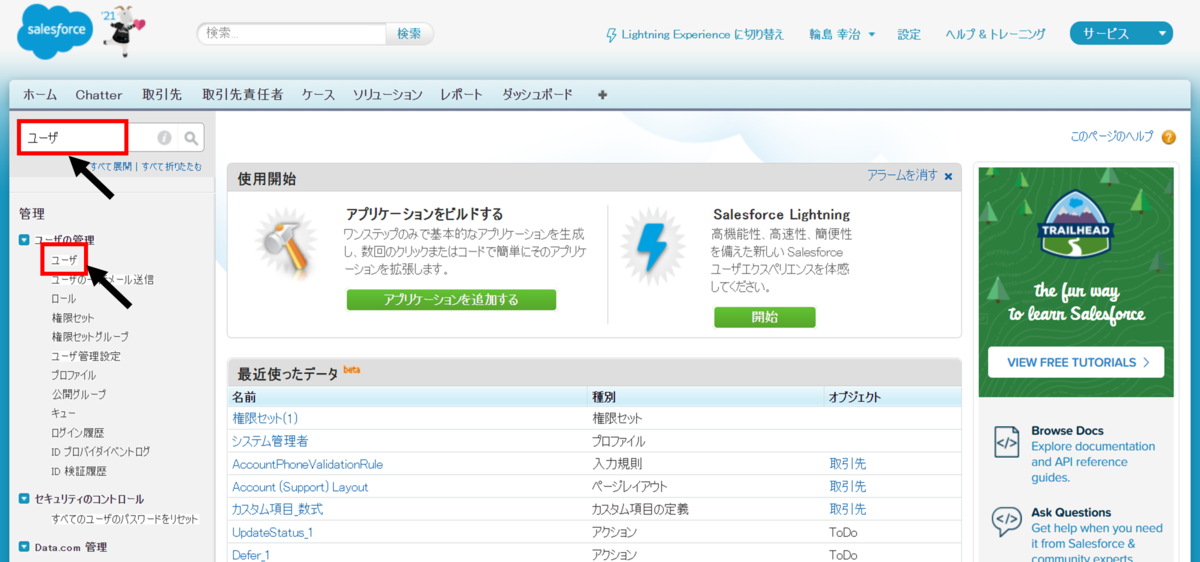Close the 使用開始 panel with X icon
Screen dimensions: 1200x562
coord(948,176)
